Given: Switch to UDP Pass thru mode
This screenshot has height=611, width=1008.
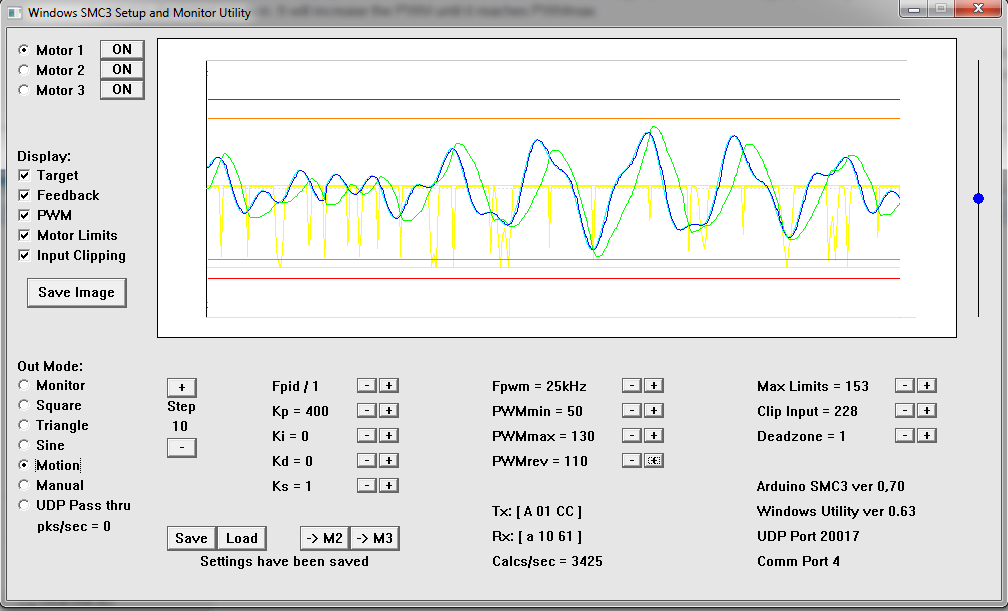Looking at the screenshot, I should [24, 505].
